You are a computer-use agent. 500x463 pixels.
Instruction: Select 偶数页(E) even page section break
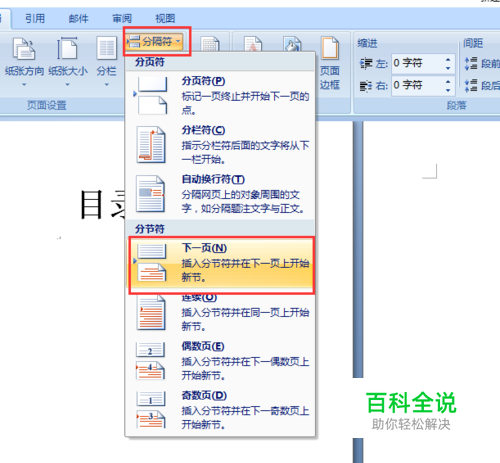tap(220, 361)
